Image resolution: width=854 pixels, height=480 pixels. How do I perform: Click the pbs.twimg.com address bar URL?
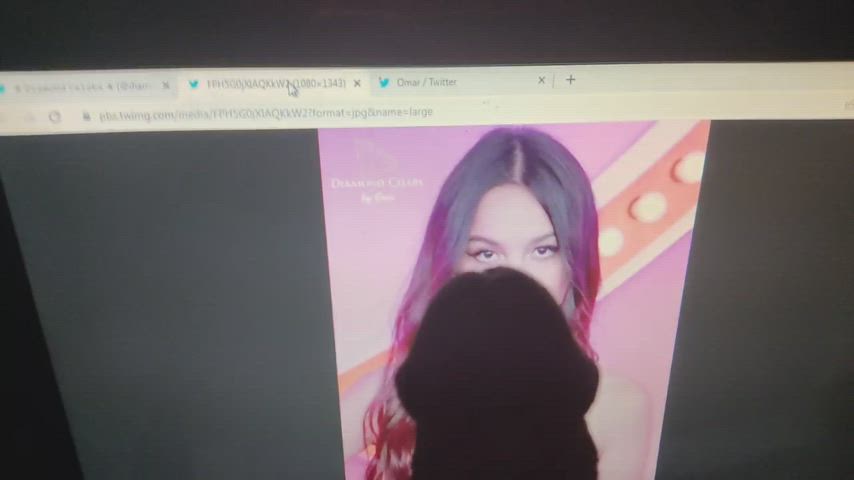tap(266, 113)
